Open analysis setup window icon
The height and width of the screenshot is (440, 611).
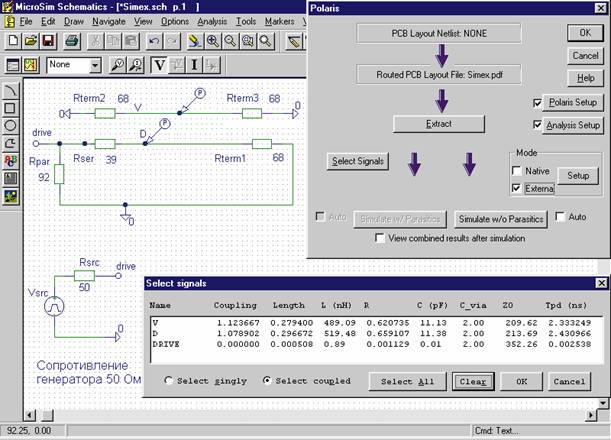pyautogui.click(x=13, y=65)
